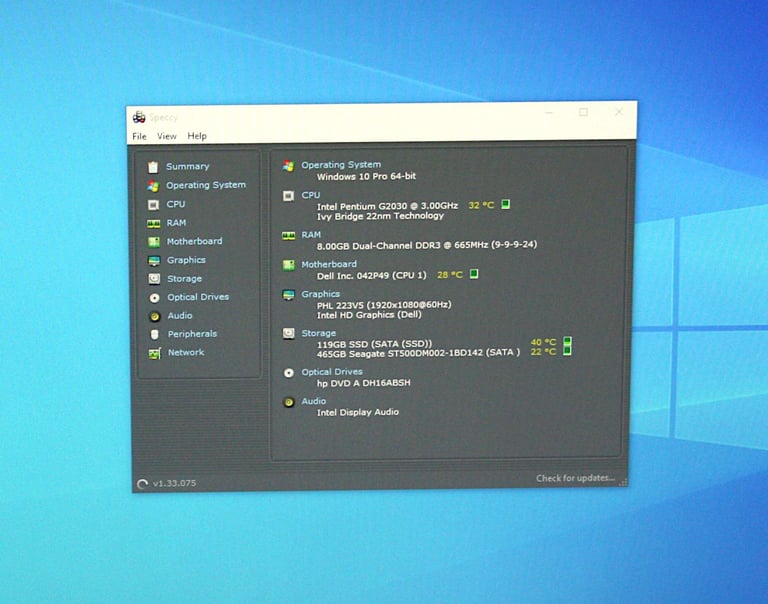Screen dimensions: 768x604
Task: Open the File menu
Action: (140, 136)
